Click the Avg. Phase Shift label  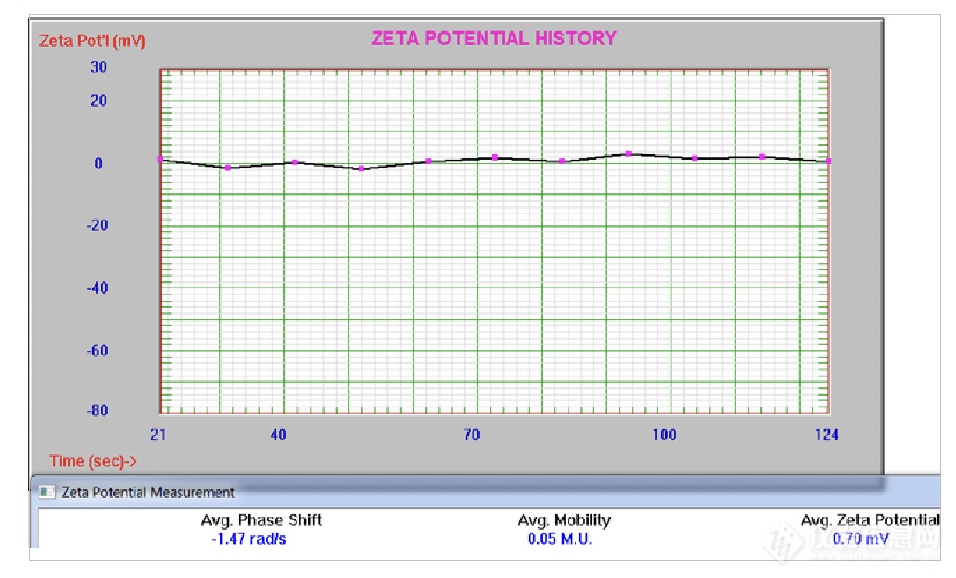coord(261,520)
